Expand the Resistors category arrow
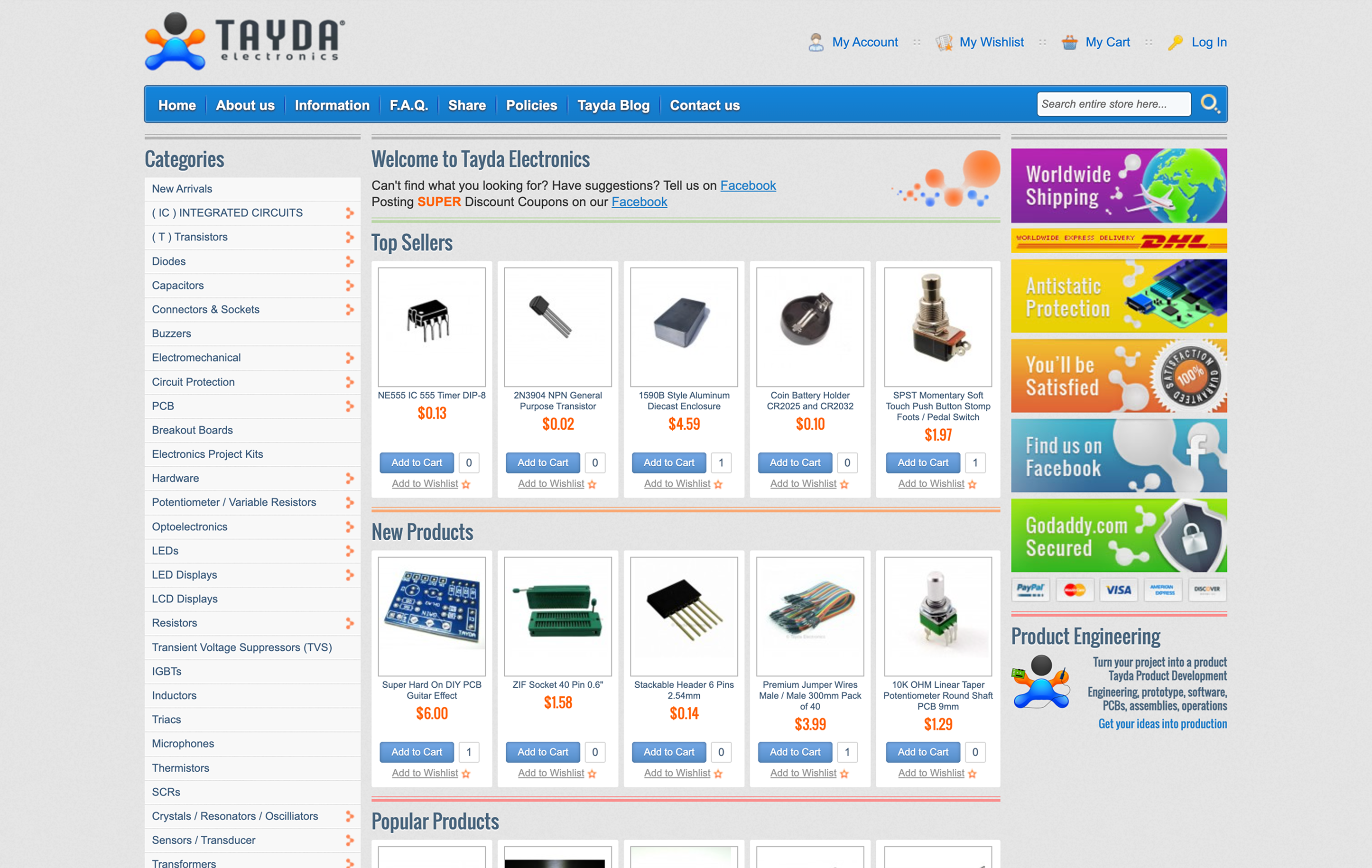The image size is (1372, 868). [349, 623]
